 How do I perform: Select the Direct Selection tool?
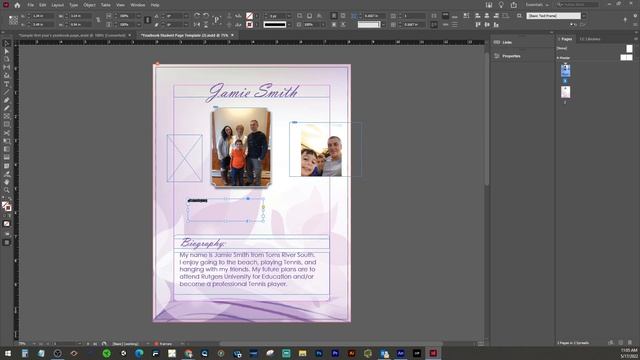(x=7, y=51)
